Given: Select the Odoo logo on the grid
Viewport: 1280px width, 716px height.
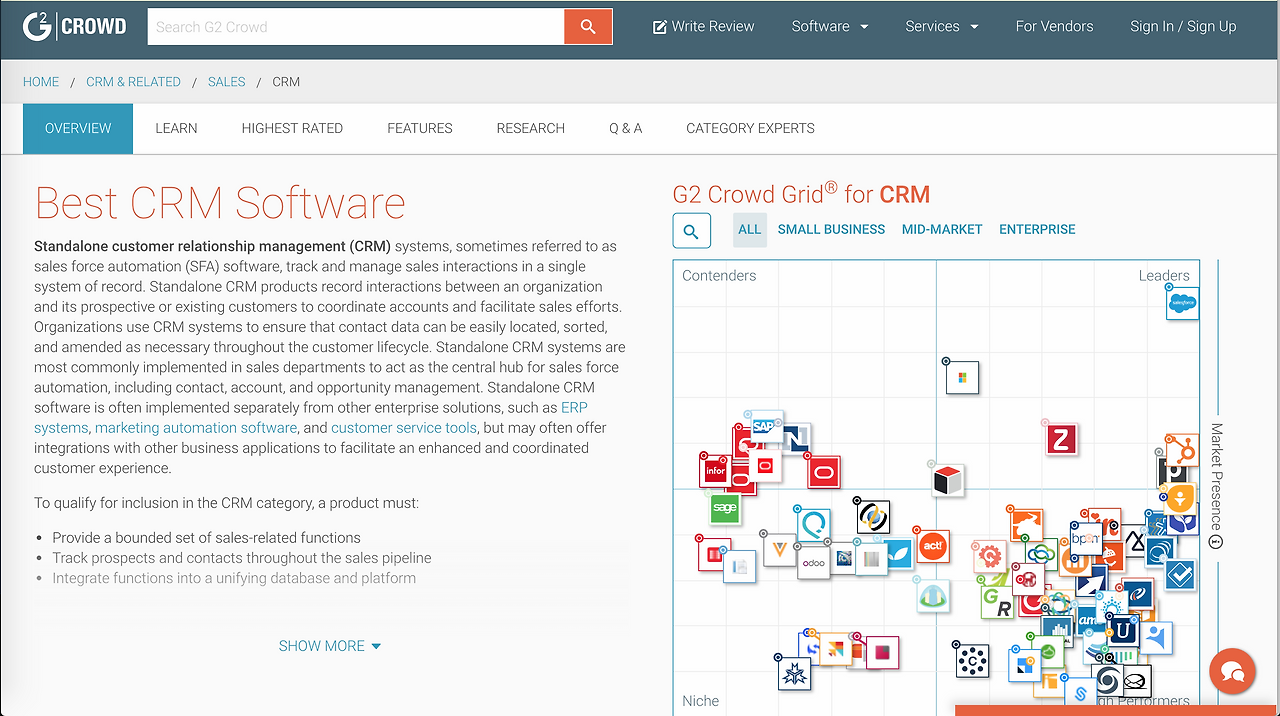Looking at the screenshot, I should coord(813,563).
